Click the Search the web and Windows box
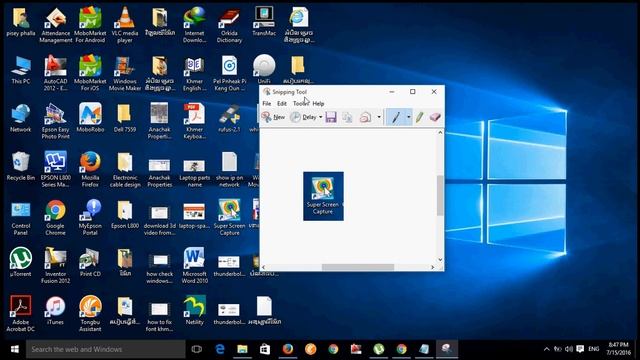 point(105,349)
